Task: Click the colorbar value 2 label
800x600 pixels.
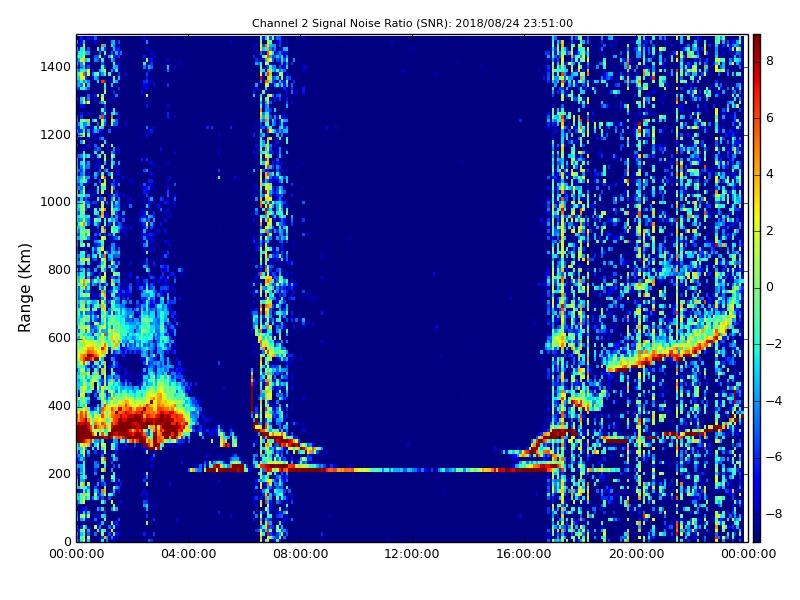Action: click(x=770, y=231)
